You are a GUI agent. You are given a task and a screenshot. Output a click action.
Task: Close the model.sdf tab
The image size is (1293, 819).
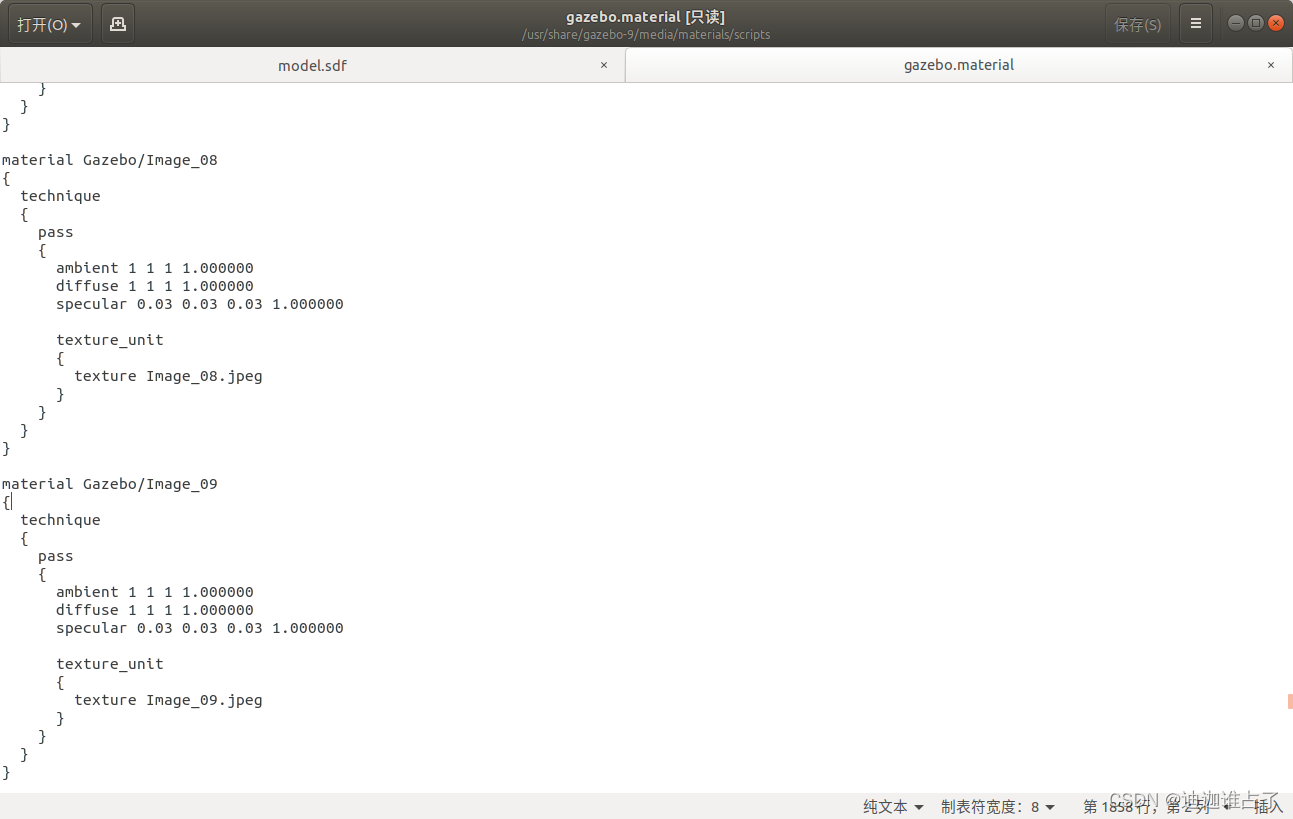coord(603,65)
